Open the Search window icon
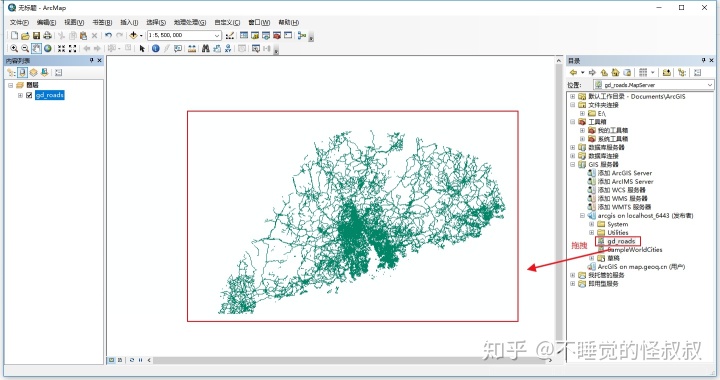This screenshot has width=720, height=380. point(266,35)
